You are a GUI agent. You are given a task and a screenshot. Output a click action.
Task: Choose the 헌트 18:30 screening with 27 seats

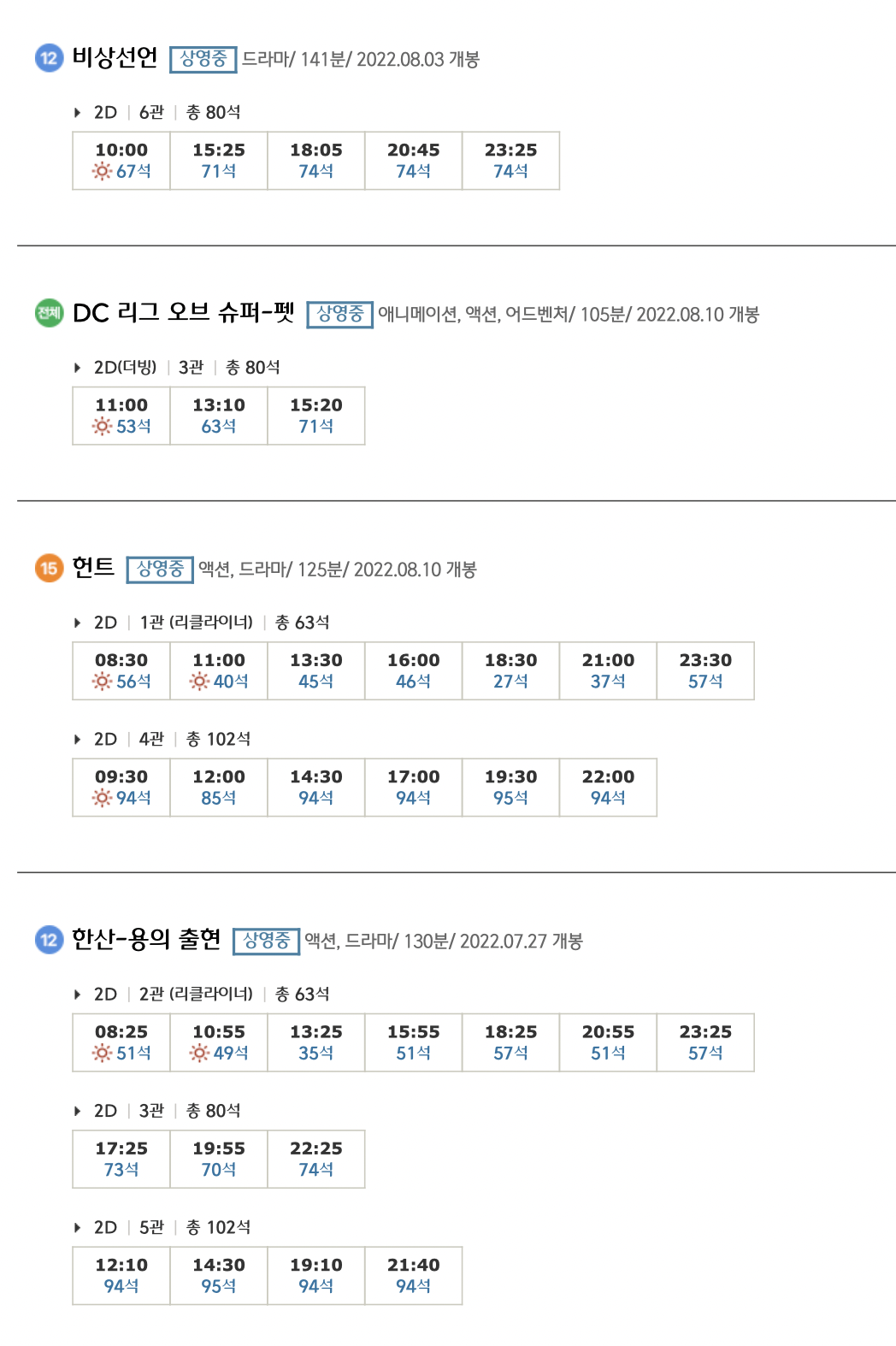tap(511, 671)
